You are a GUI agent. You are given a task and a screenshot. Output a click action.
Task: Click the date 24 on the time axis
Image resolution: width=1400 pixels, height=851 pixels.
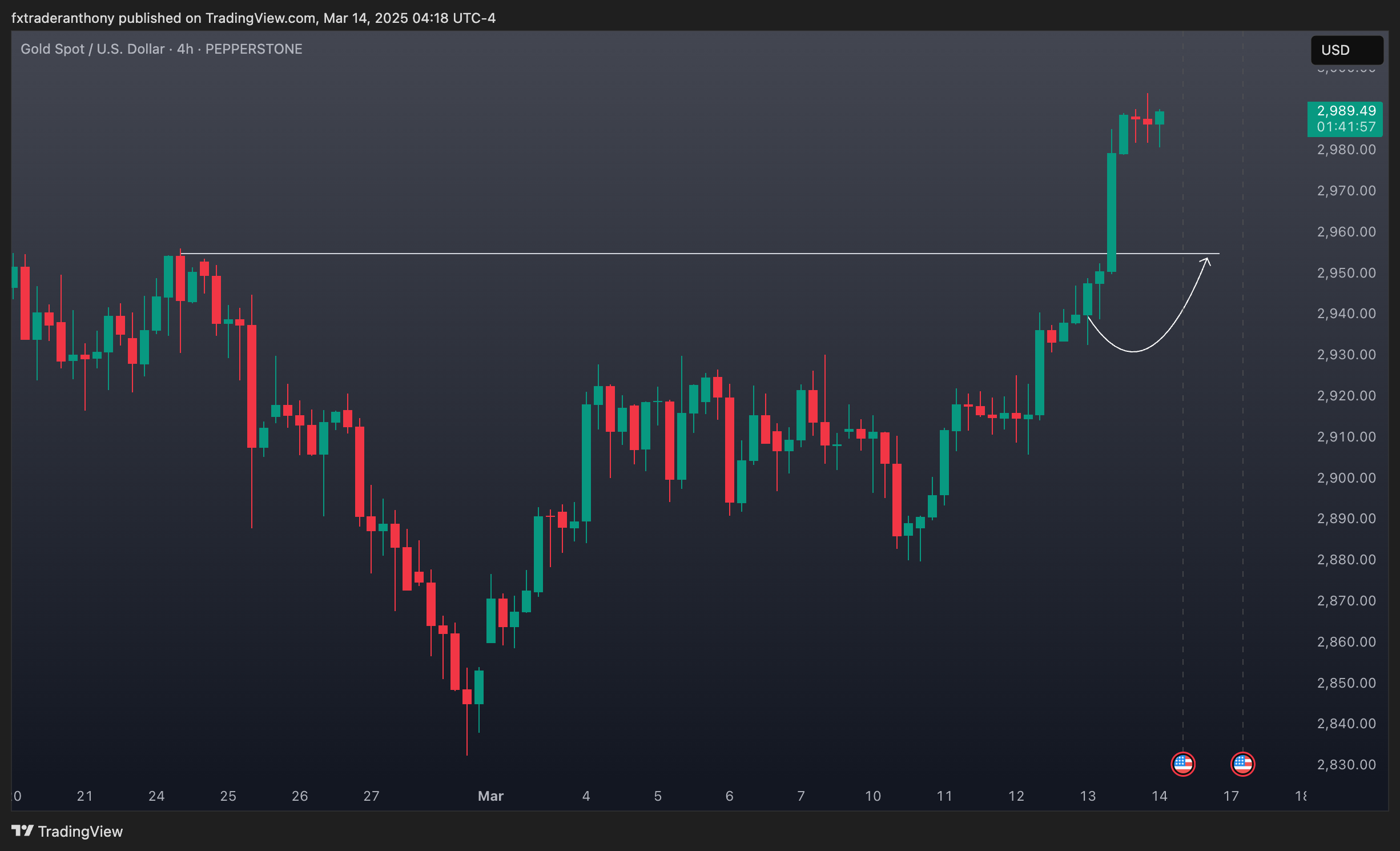[156, 796]
